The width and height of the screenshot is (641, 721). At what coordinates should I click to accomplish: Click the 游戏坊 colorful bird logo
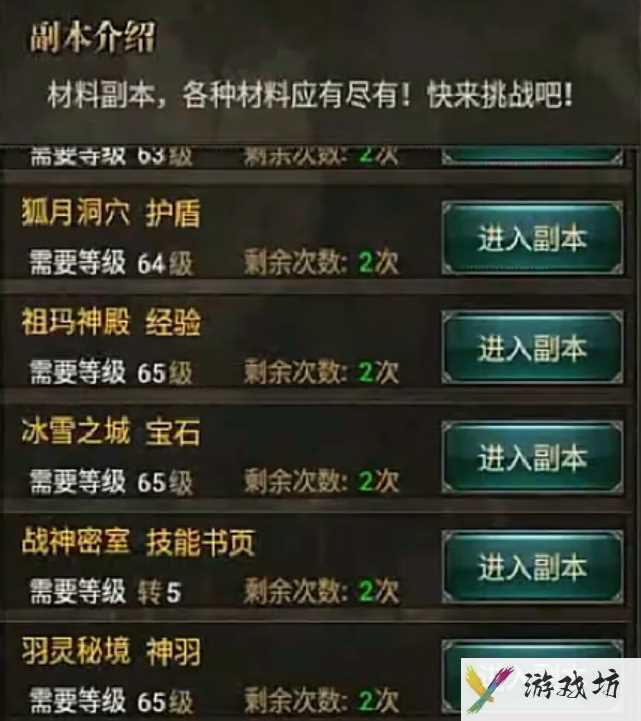[488, 688]
